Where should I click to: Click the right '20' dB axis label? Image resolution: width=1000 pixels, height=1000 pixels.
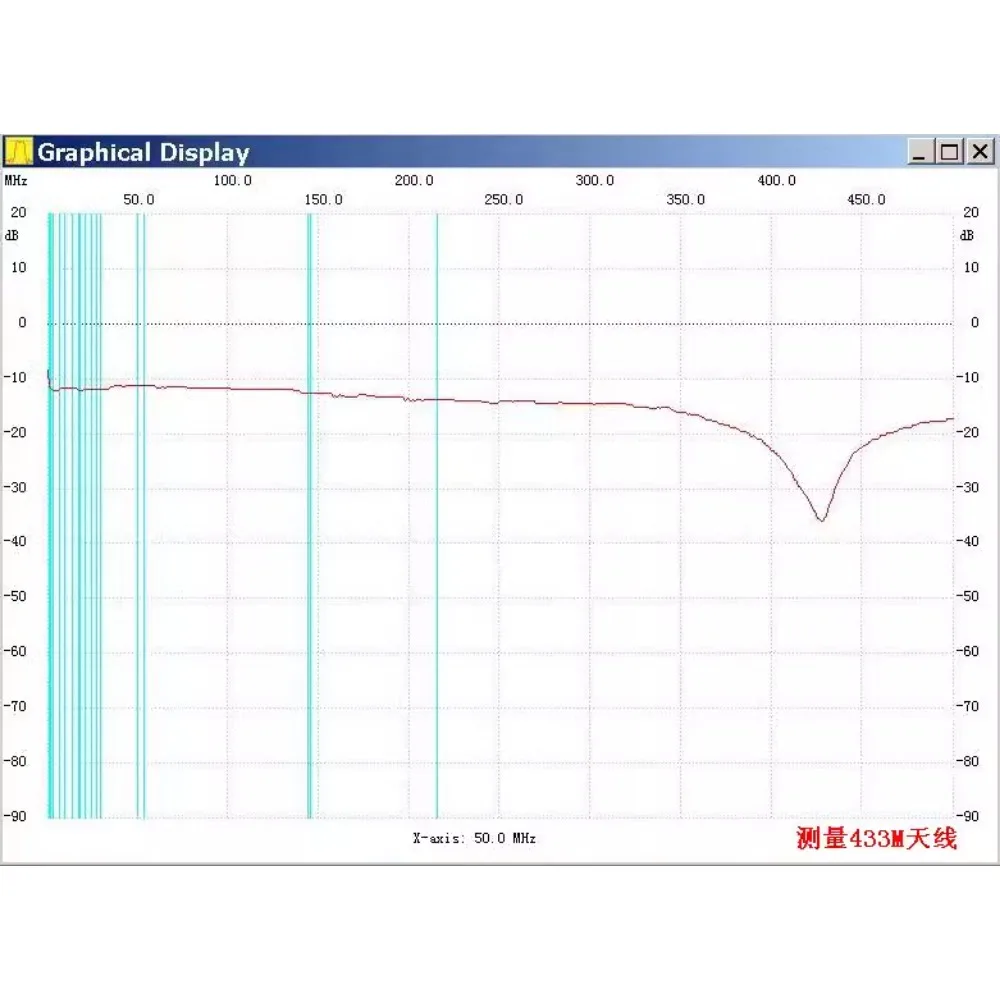click(x=971, y=212)
